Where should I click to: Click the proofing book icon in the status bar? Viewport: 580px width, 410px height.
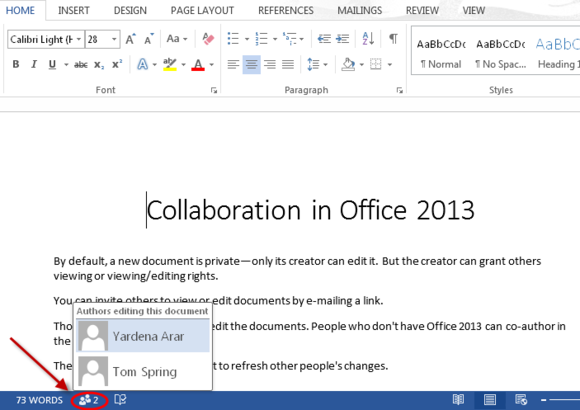[x=120, y=400]
